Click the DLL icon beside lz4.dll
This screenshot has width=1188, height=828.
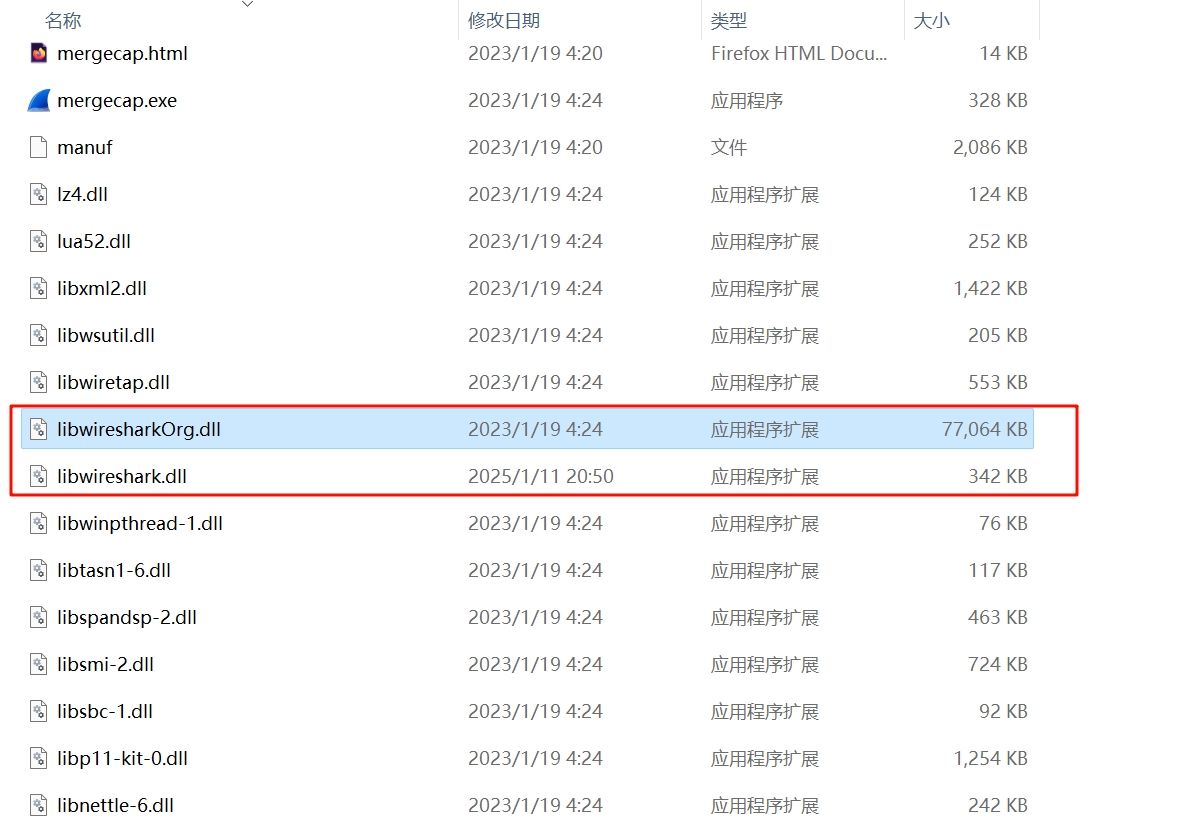[x=39, y=194]
